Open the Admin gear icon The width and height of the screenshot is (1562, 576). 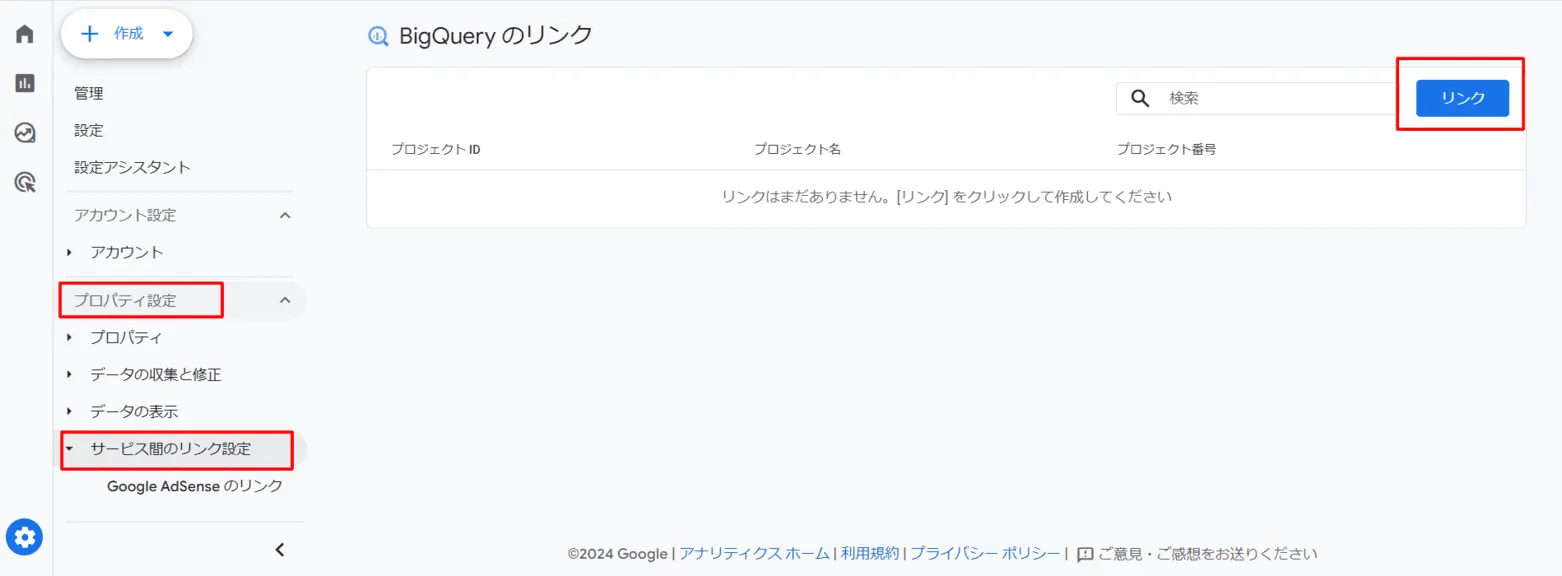click(x=25, y=537)
